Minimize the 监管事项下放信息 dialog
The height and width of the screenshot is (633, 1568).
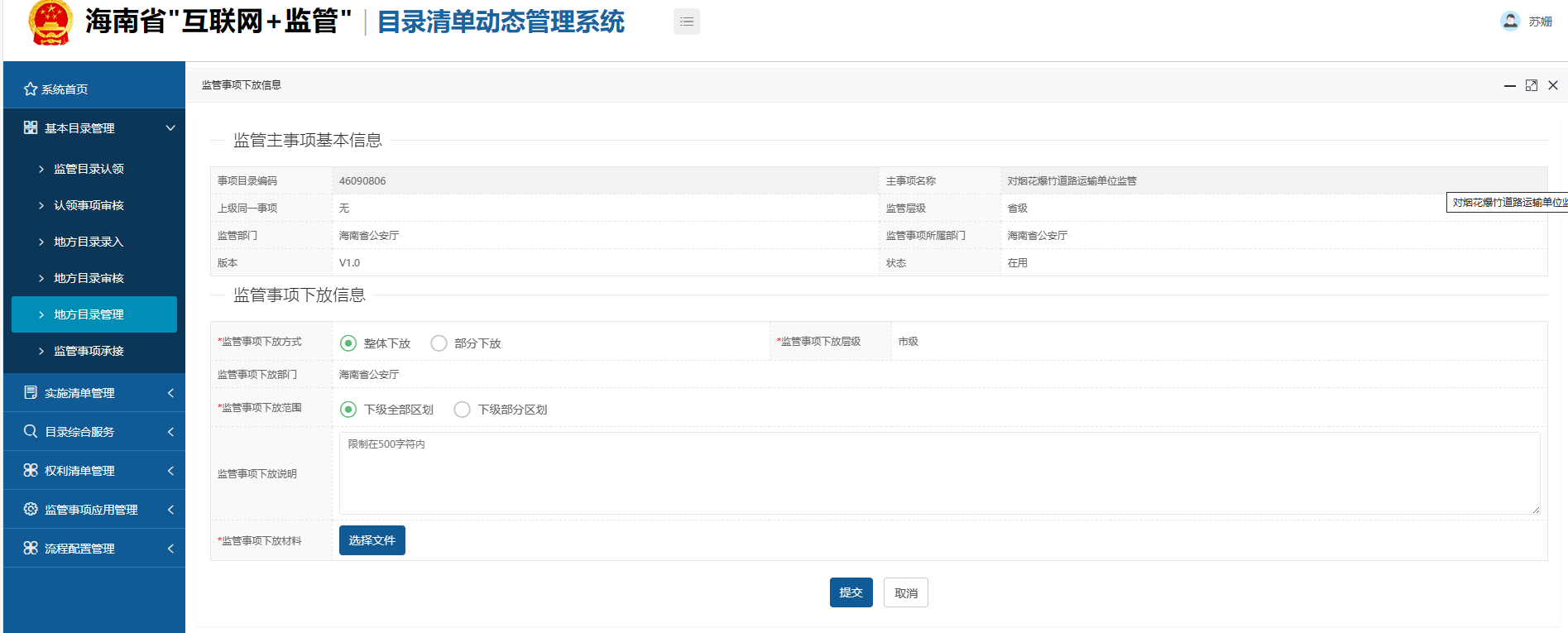tap(1510, 85)
